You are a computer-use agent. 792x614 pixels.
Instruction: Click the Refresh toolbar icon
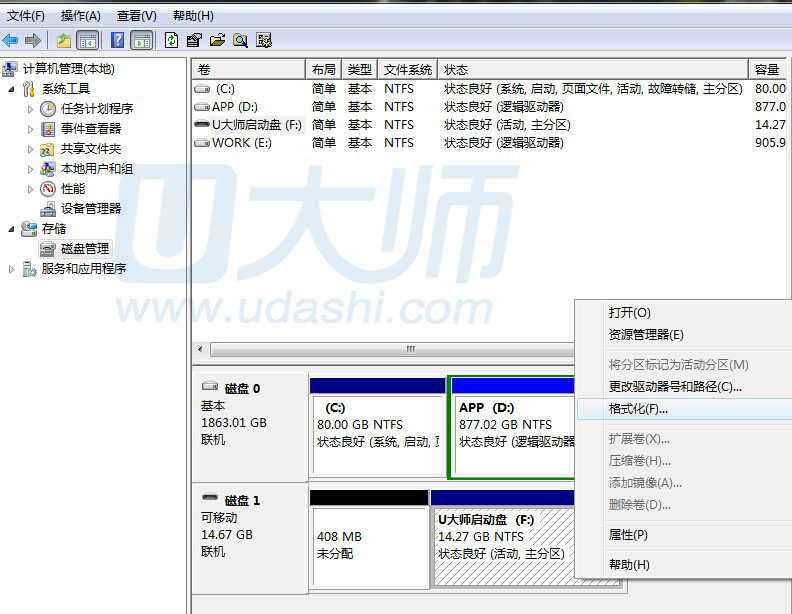tap(172, 40)
